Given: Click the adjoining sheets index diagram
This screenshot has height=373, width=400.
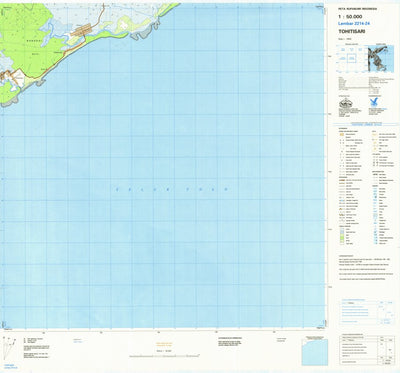Looking at the screenshot, I should point(351,59).
